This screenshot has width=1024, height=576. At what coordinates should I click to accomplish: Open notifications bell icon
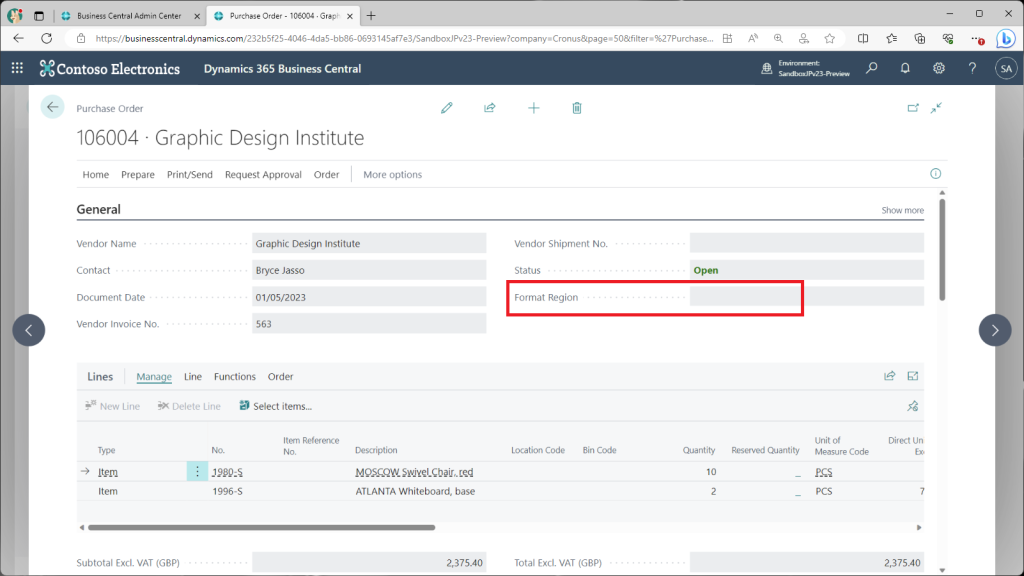click(905, 68)
